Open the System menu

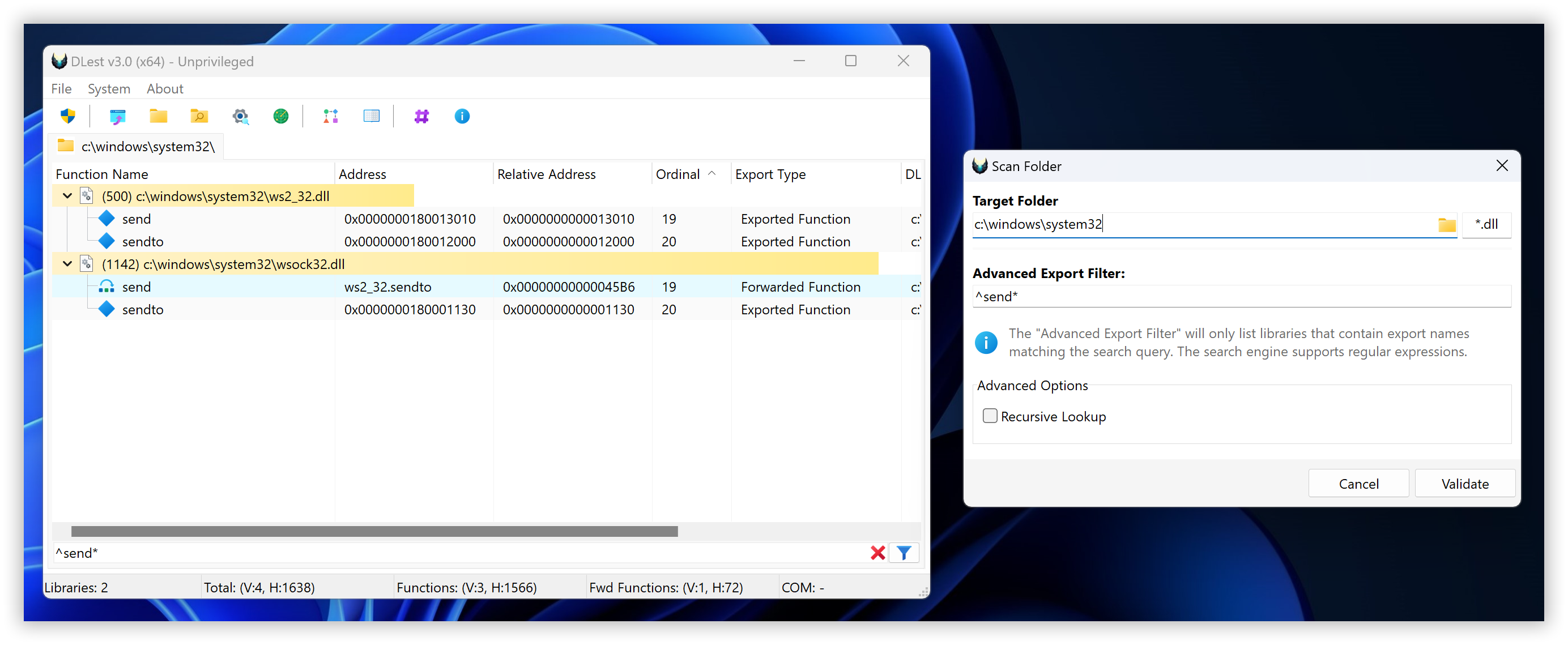click(109, 89)
